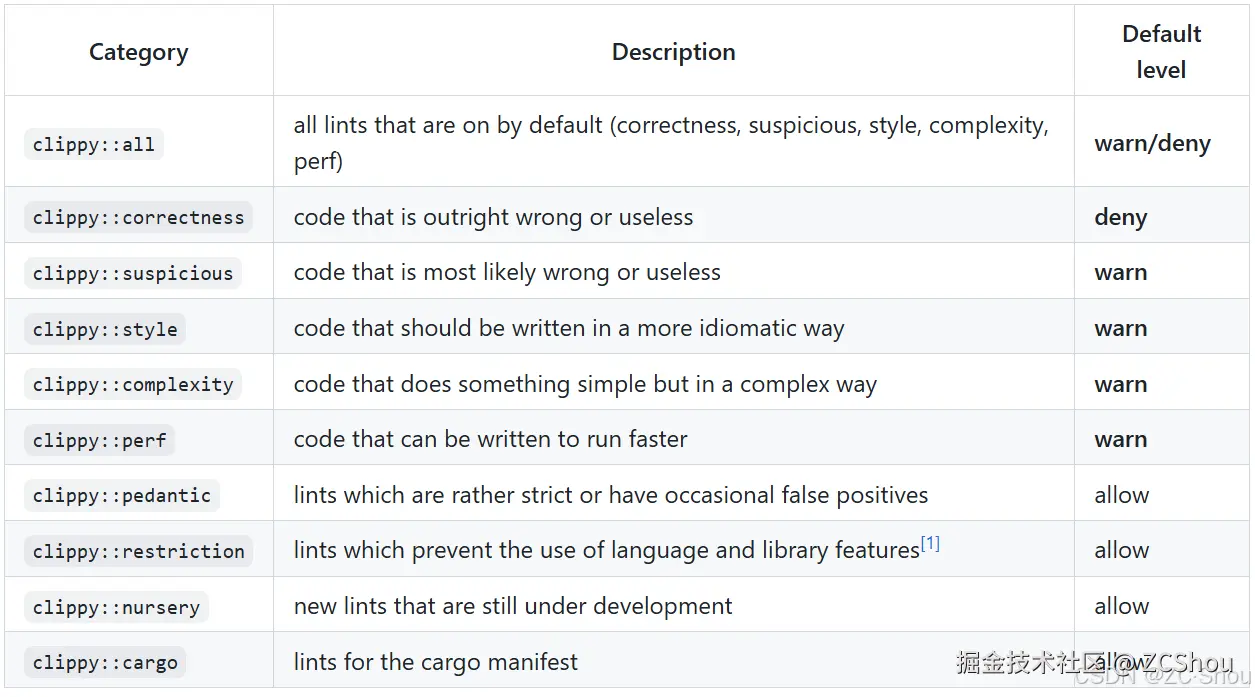Click the clippy::pedantic code label
Screen dimensions: 1255x697
tap(121, 495)
